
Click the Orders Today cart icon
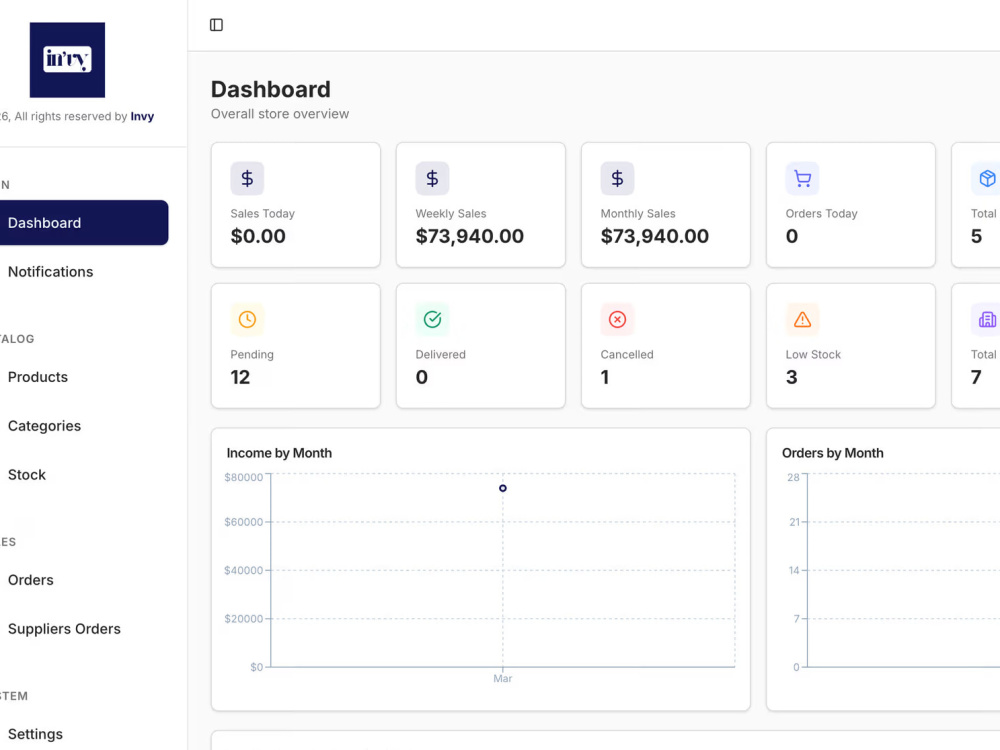pos(802,179)
